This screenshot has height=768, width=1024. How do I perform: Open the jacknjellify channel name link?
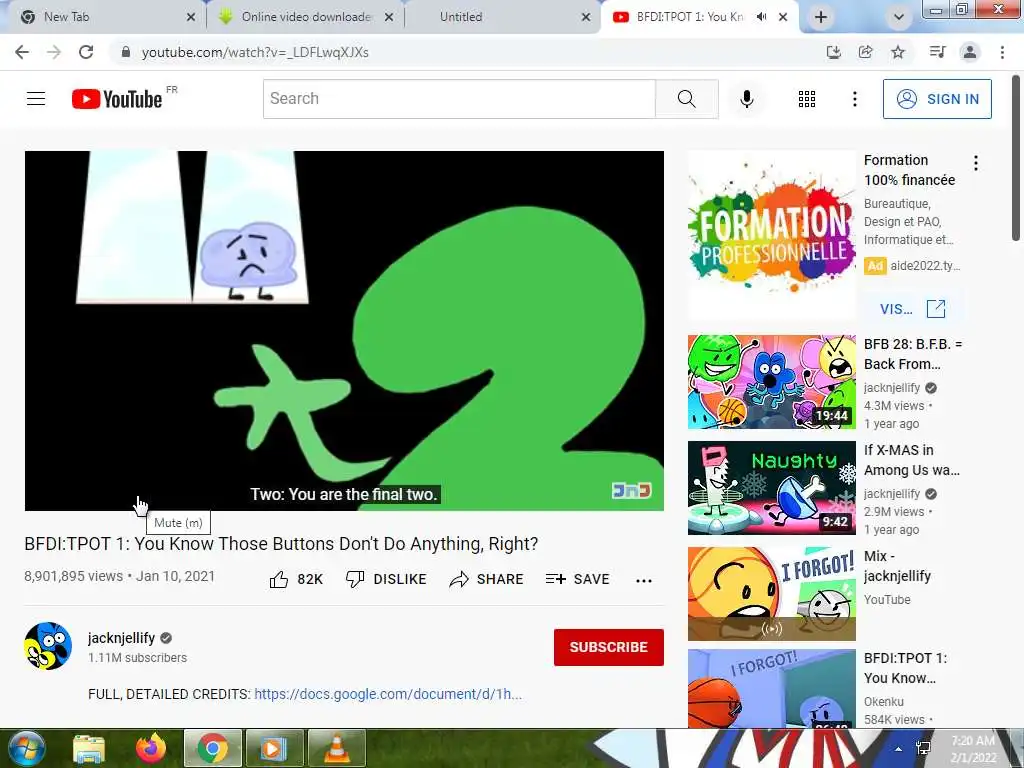pyautogui.click(x=121, y=638)
